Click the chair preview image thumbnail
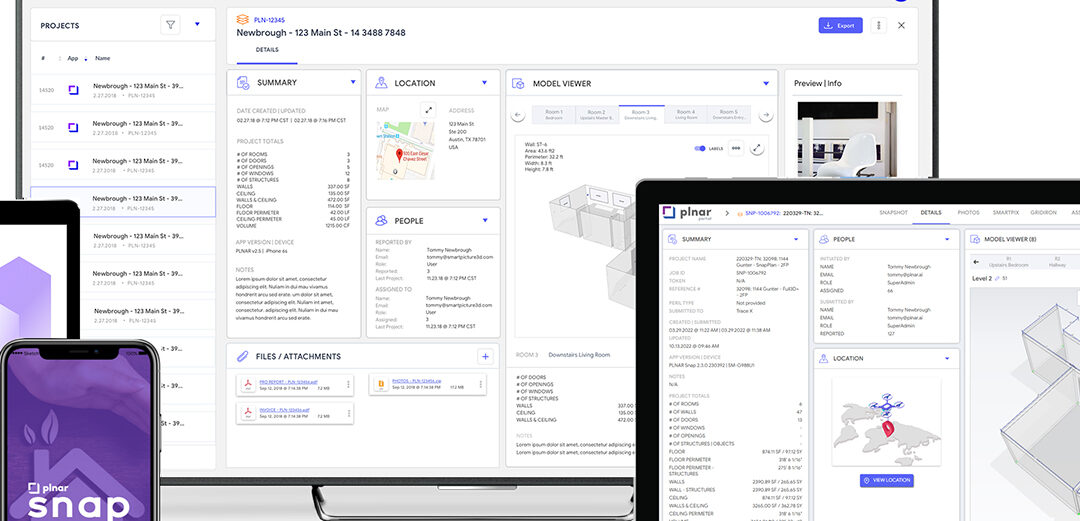 coord(832,138)
